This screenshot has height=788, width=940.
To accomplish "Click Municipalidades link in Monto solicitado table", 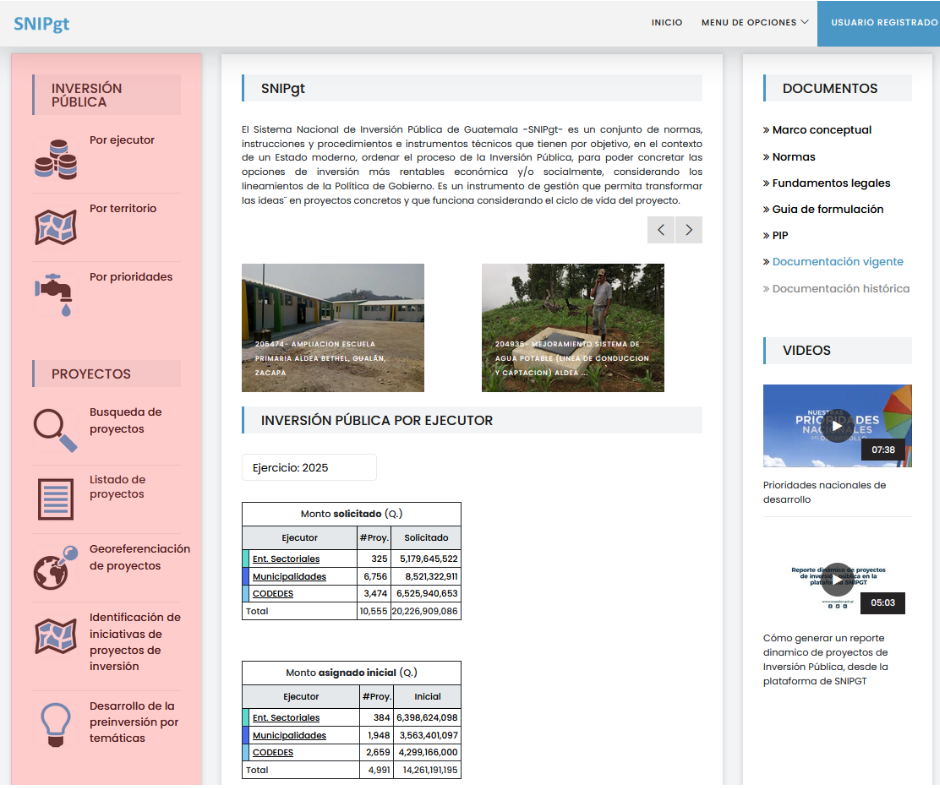I will click(289, 577).
